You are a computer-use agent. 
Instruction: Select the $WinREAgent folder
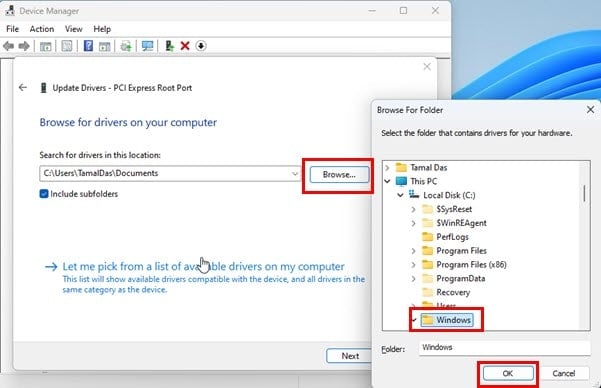tap(461, 223)
